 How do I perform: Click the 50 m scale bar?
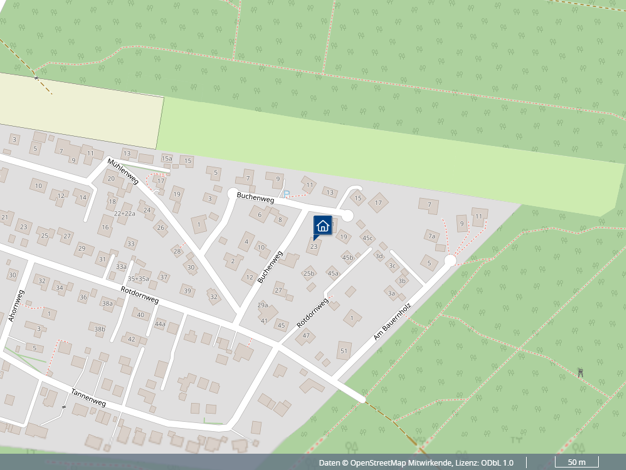pyautogui.click(x=576, y=463)
